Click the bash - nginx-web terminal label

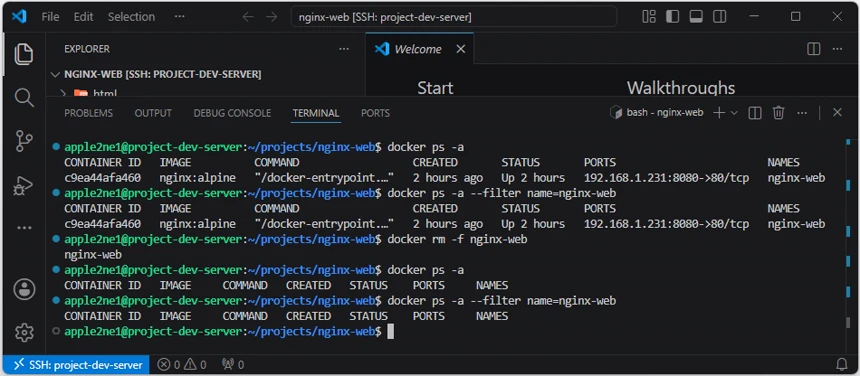click(657, 113)
